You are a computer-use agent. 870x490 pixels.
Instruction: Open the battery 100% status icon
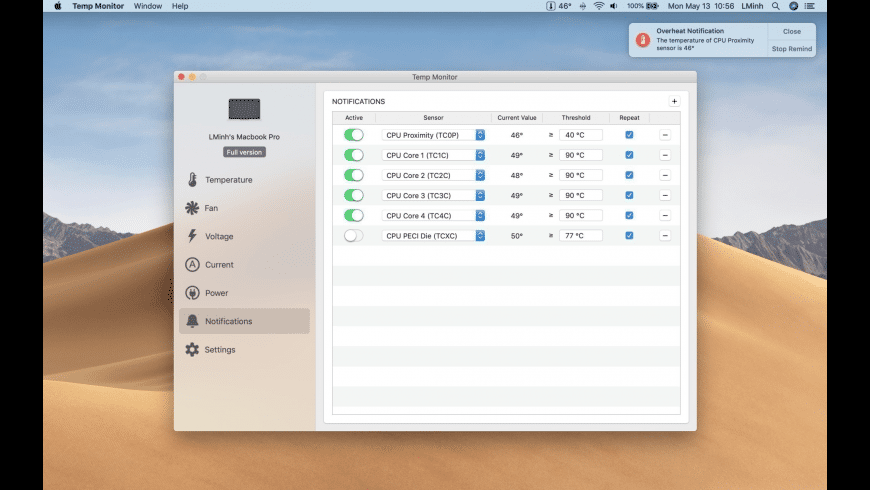click(x=643, y=6)
